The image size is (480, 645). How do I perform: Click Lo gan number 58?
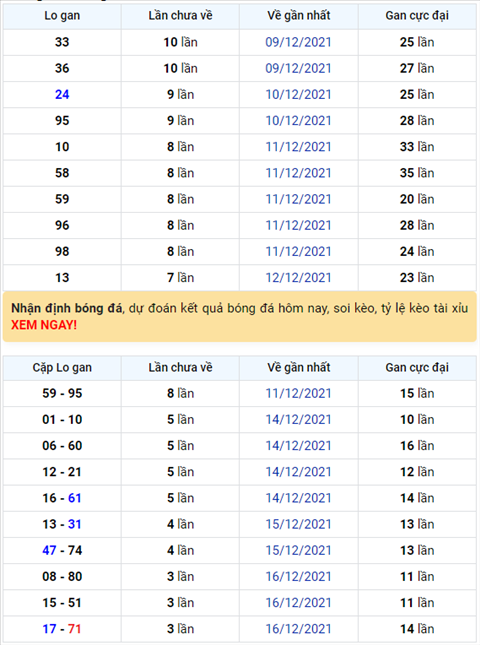(x=62, y=173)
